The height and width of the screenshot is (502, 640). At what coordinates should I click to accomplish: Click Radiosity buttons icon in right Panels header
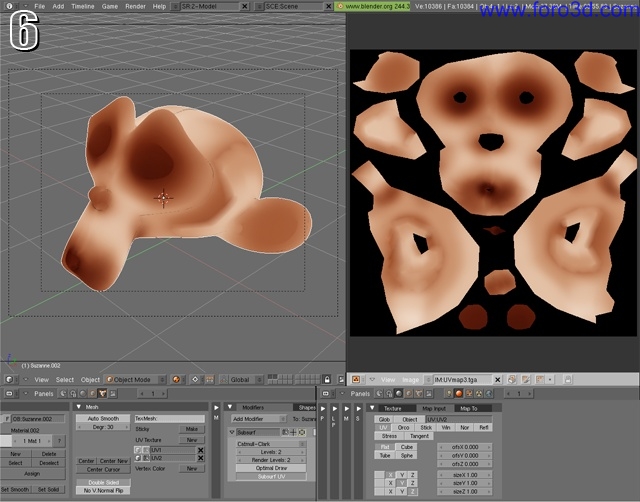(x=478, y=393)
